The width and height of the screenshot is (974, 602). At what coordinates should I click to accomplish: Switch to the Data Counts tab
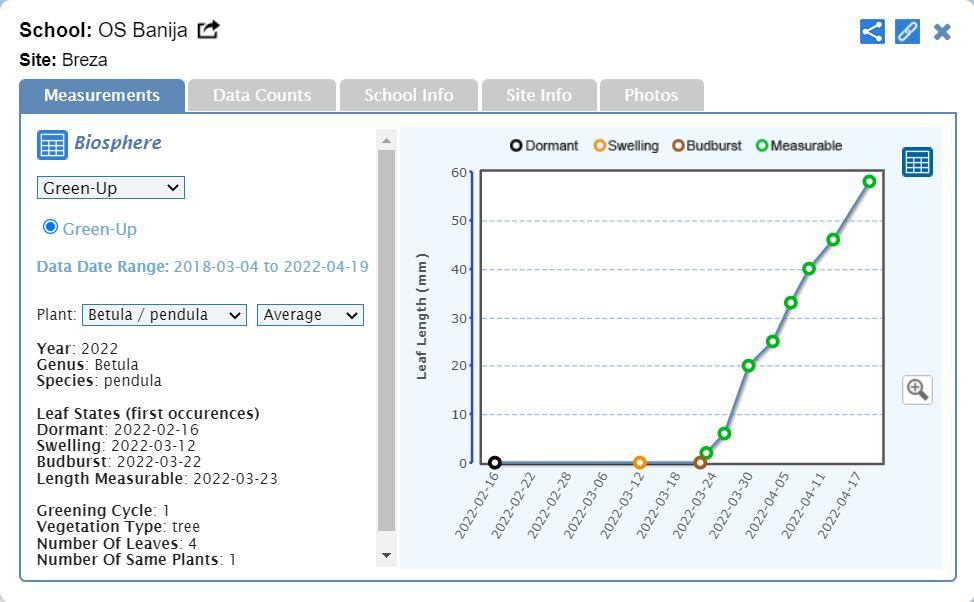262,96
